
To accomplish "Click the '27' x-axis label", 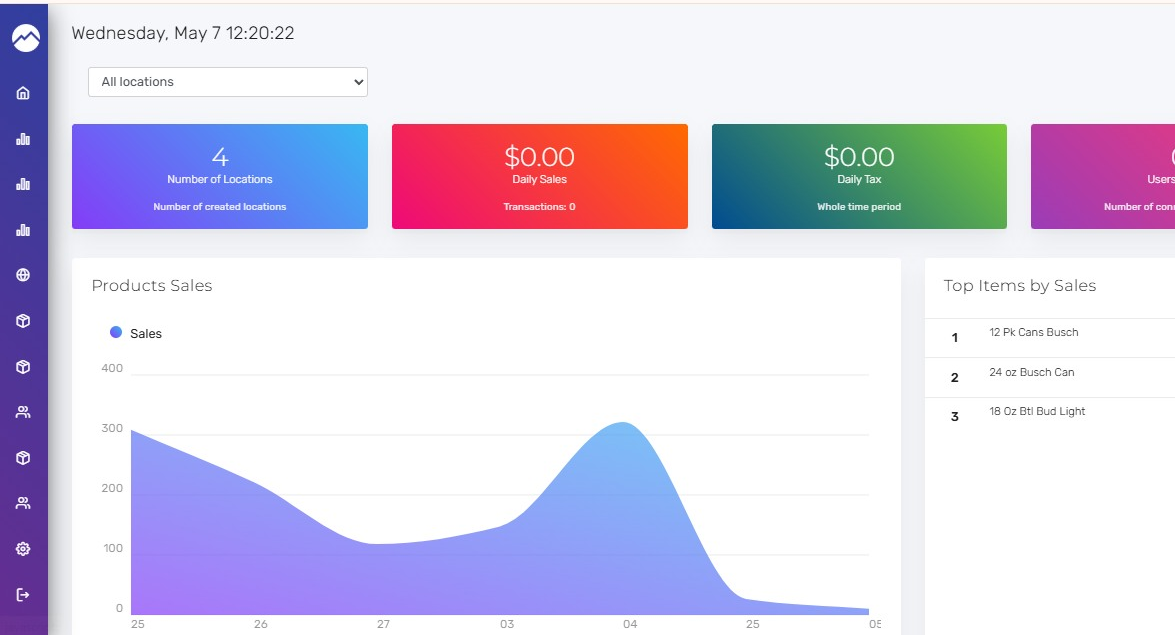I will click(384, 624).
